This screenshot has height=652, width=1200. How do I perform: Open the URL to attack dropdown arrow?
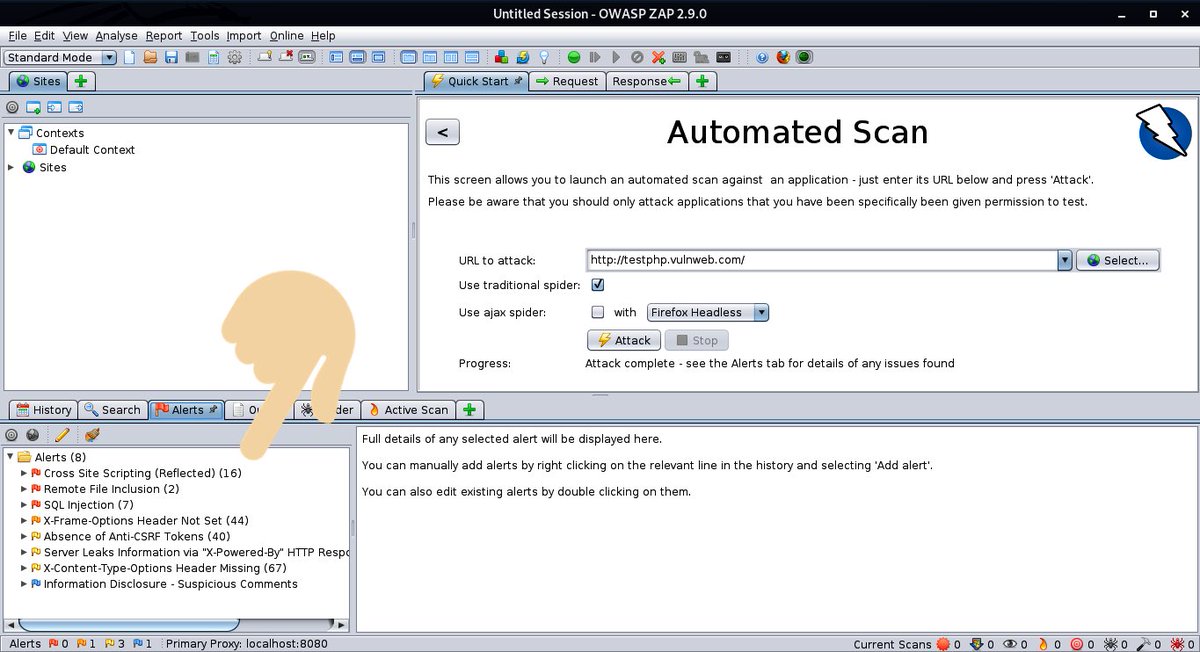tap(1065, 260)
